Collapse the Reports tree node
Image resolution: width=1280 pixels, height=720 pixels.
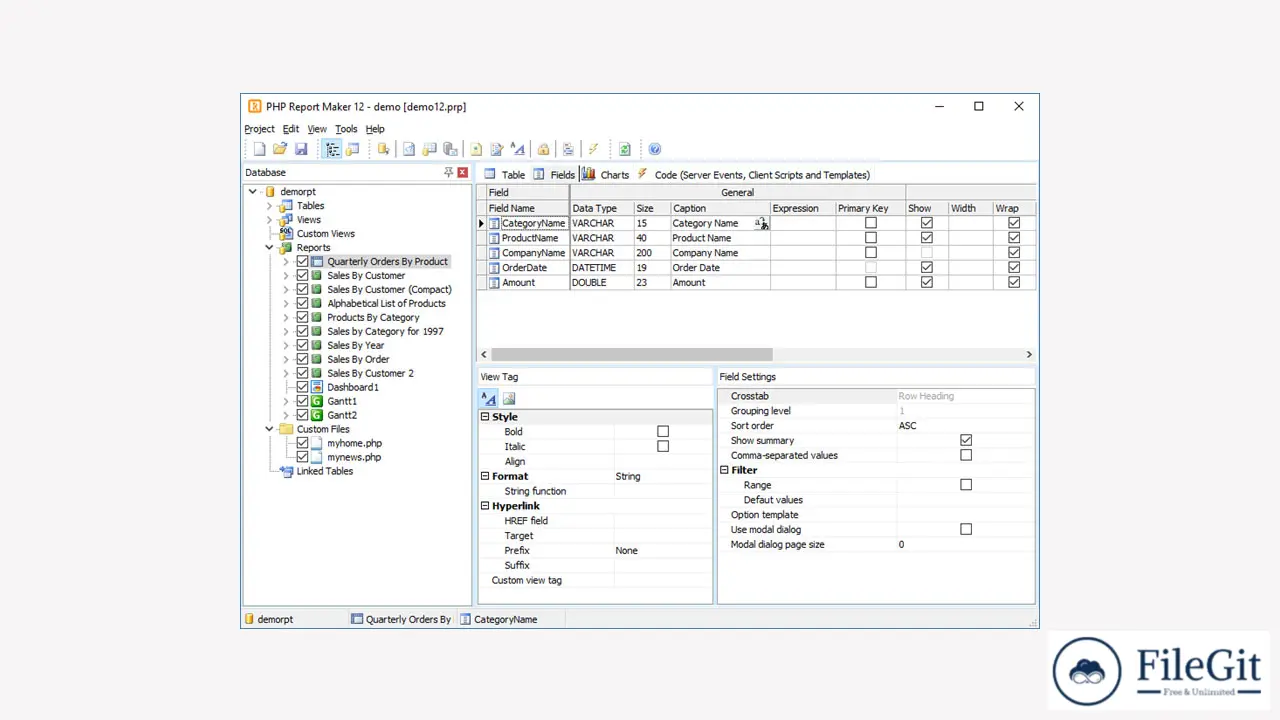pos(269,248)
